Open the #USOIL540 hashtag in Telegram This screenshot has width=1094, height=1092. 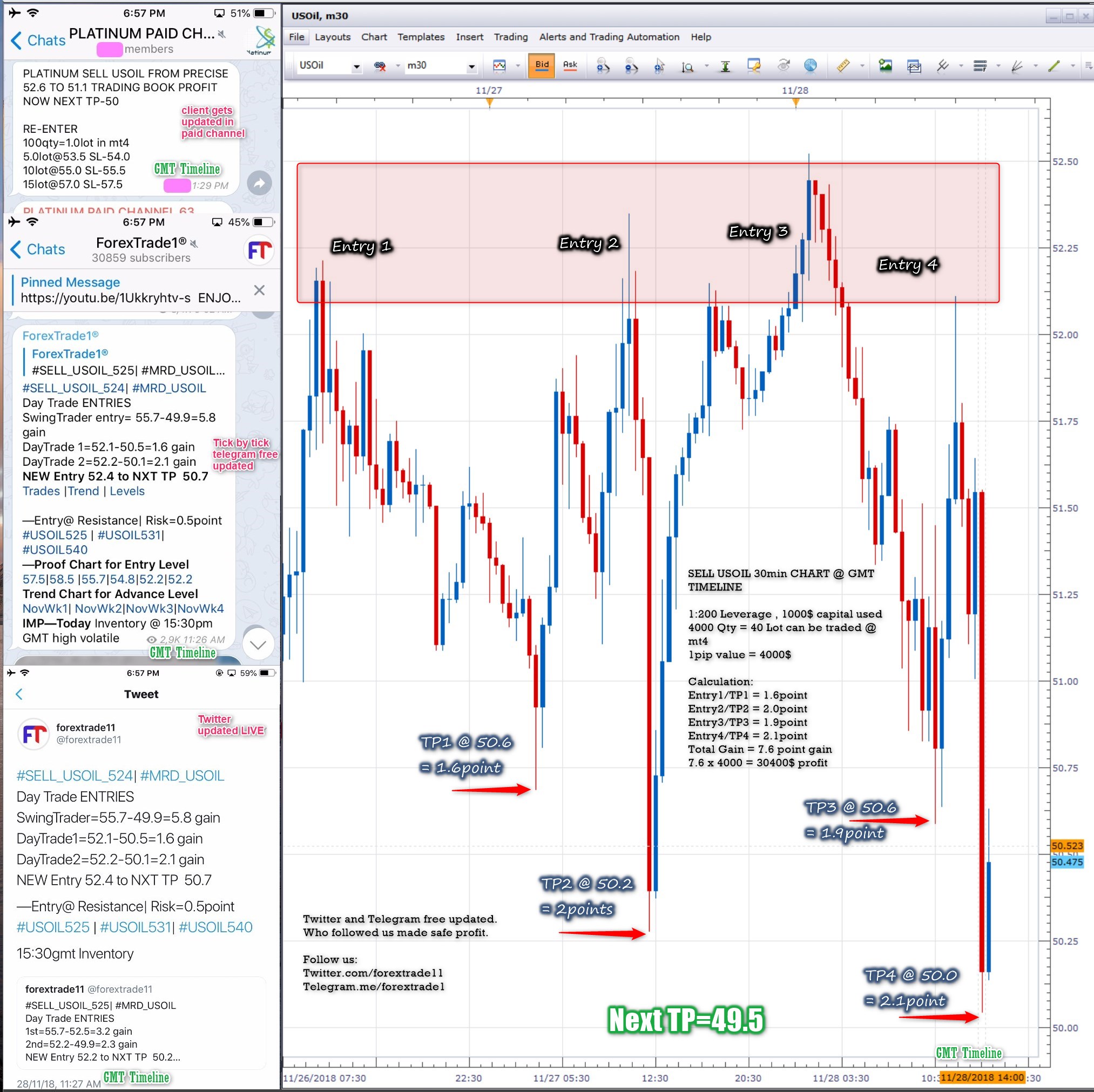click(55, 550)
